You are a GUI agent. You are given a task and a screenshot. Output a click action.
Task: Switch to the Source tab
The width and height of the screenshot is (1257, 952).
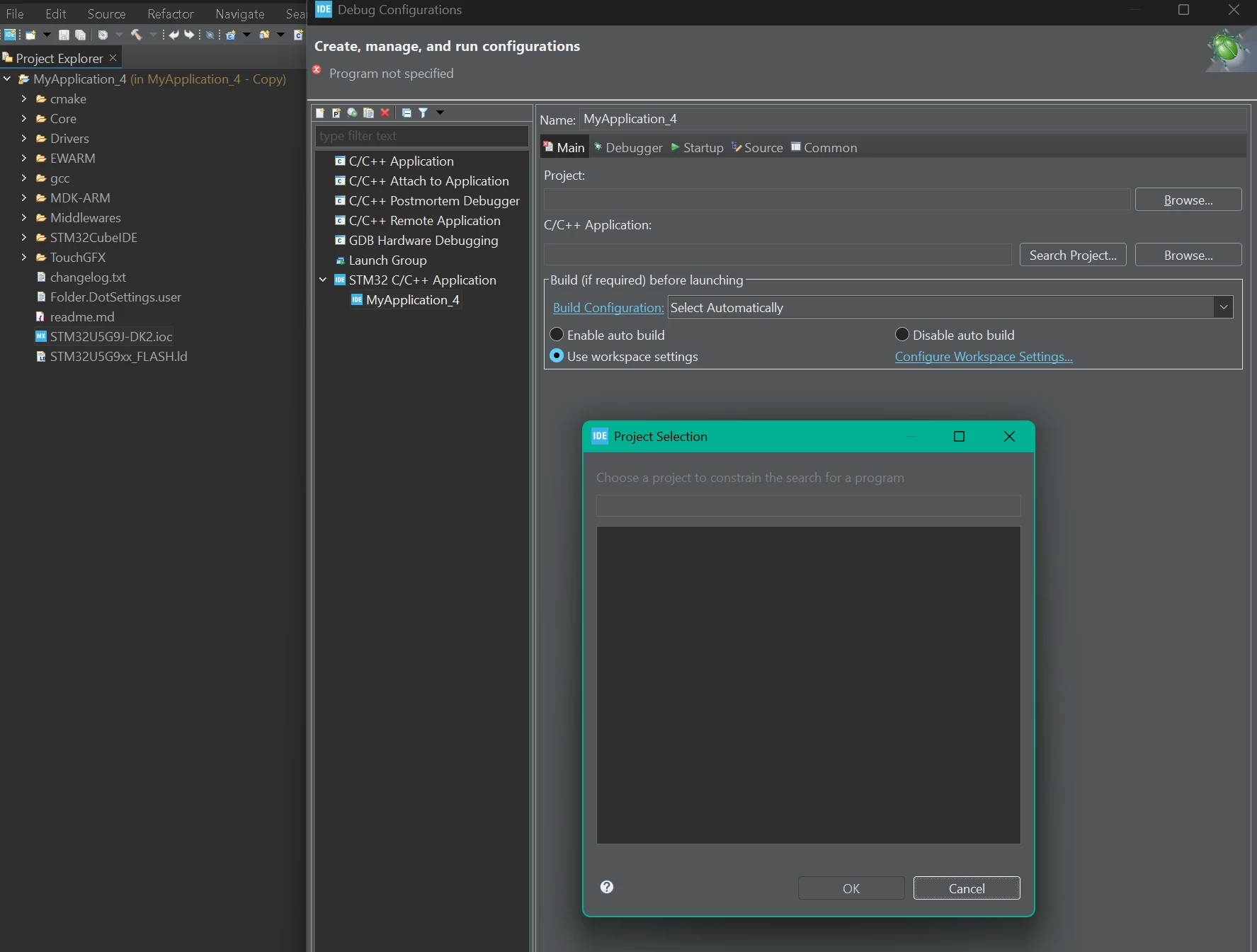pos(757,147)
